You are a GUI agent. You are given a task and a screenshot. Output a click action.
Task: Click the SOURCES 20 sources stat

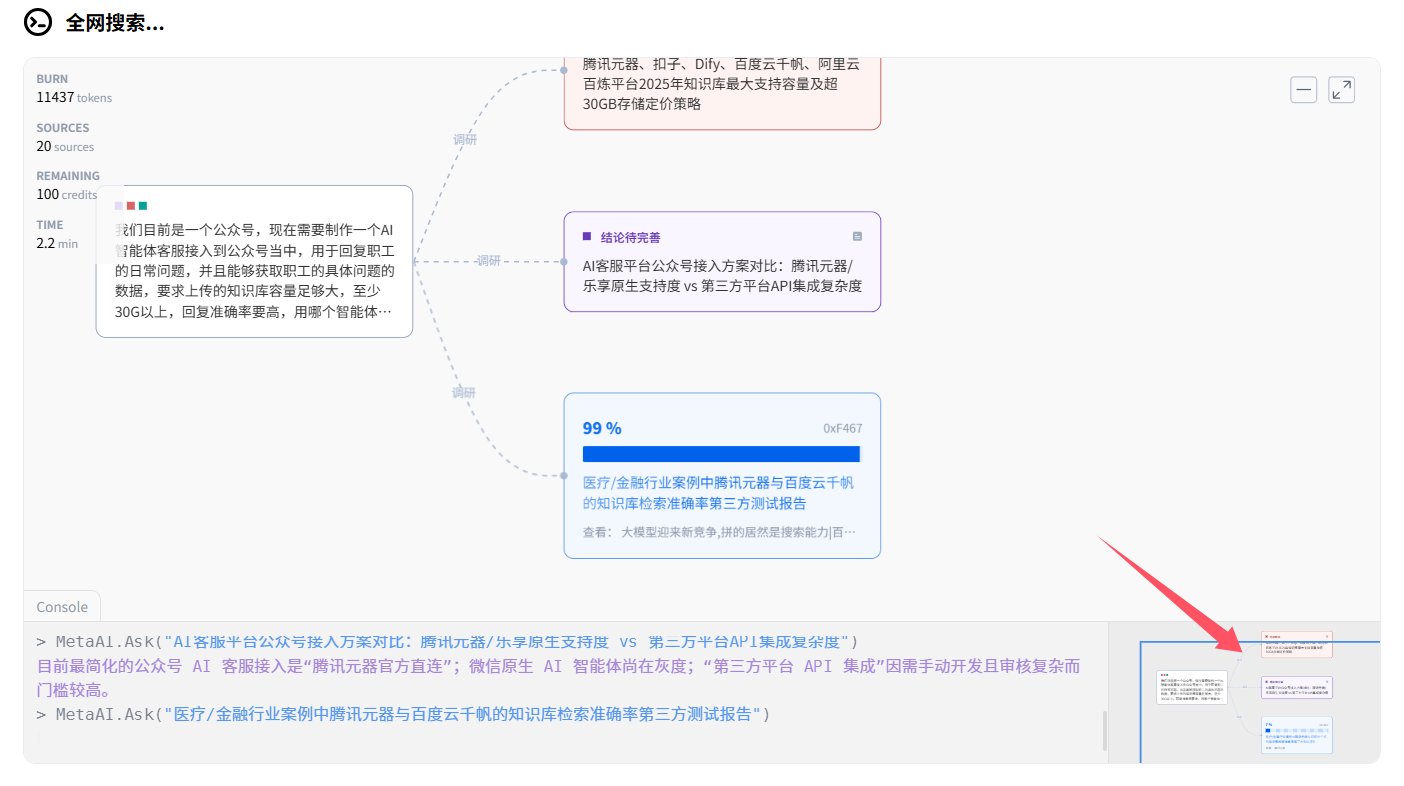(x=65, y=137)
